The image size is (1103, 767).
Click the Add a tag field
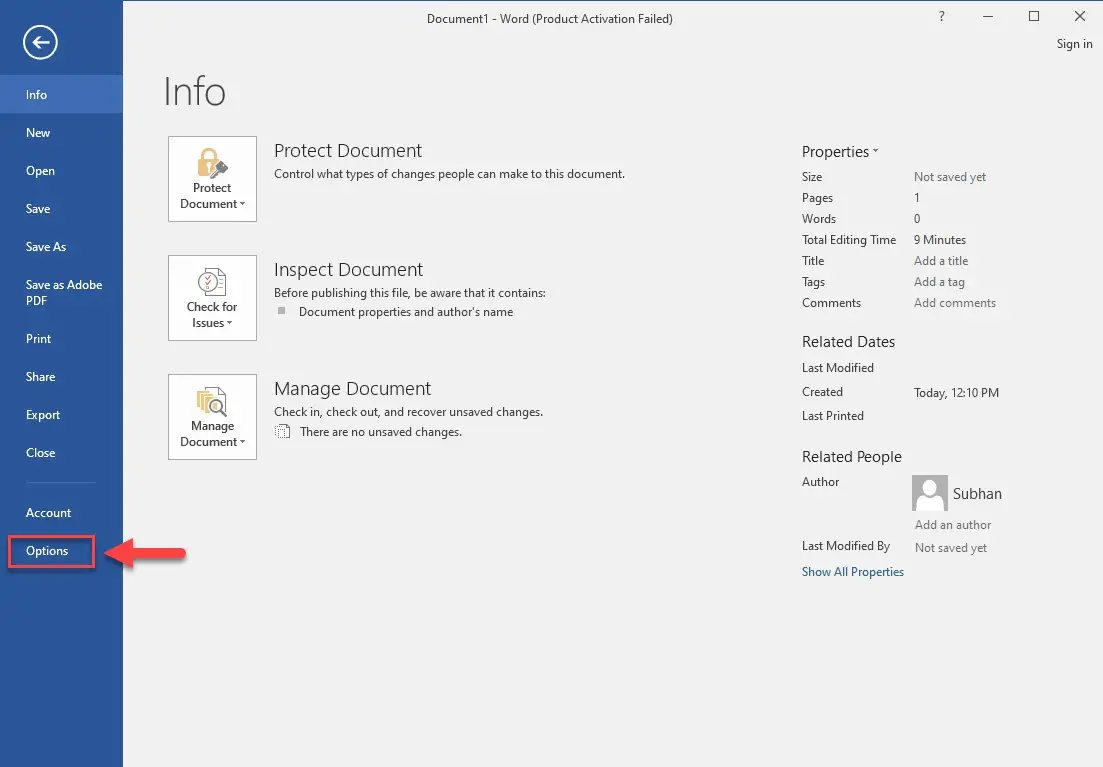tap(939, 281)
